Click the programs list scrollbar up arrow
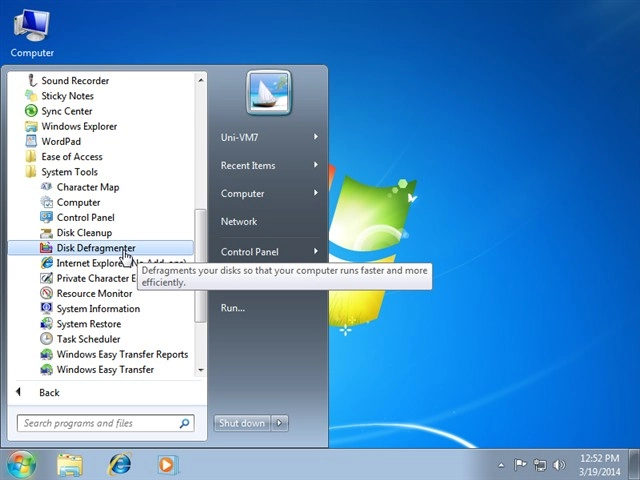 pos(201,80)
